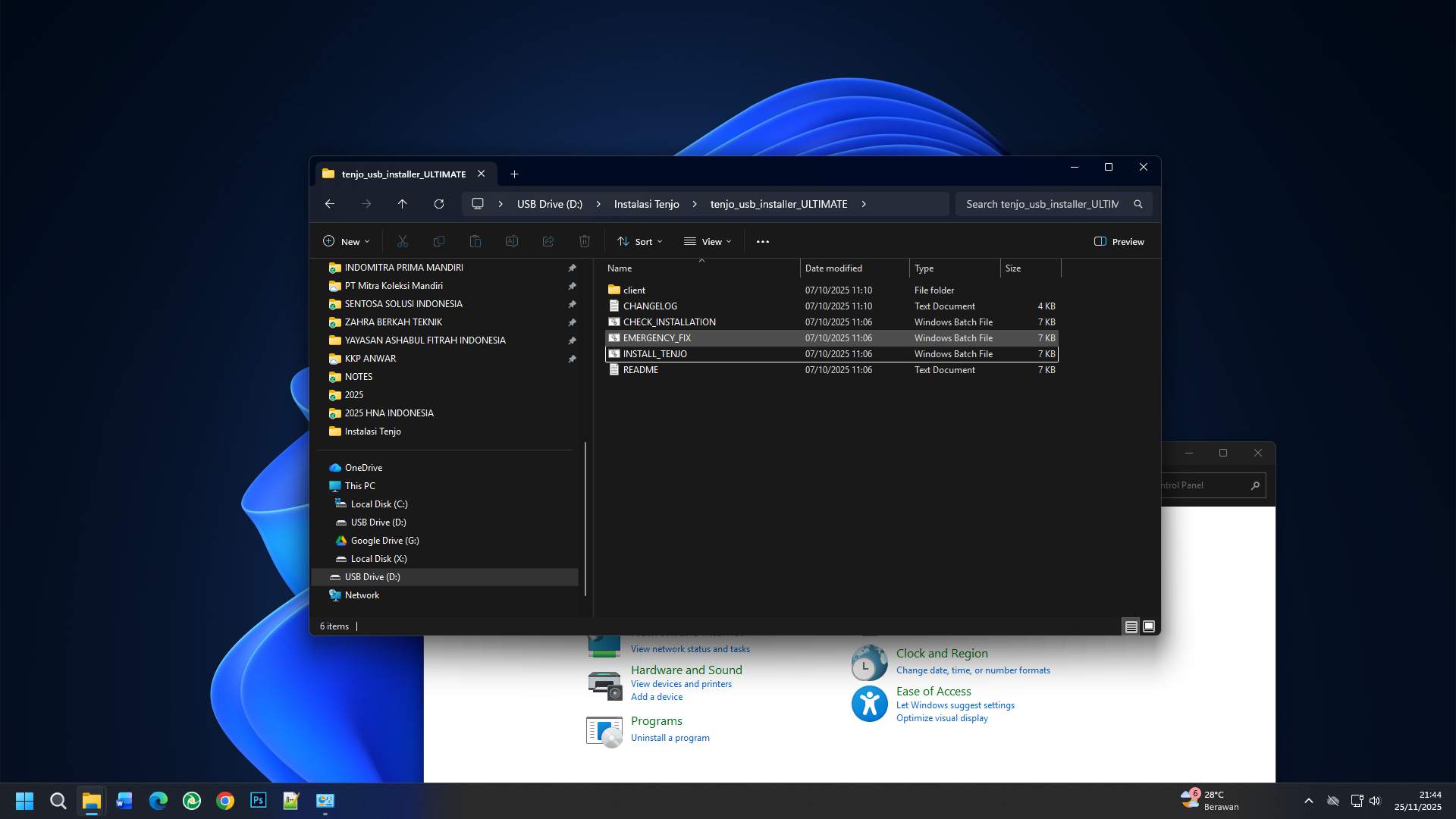Image resolution: width=1456 pixels, height=819 pixels.
Task: Click the Paste icon in the toolbar
Action: pos(475,241)
